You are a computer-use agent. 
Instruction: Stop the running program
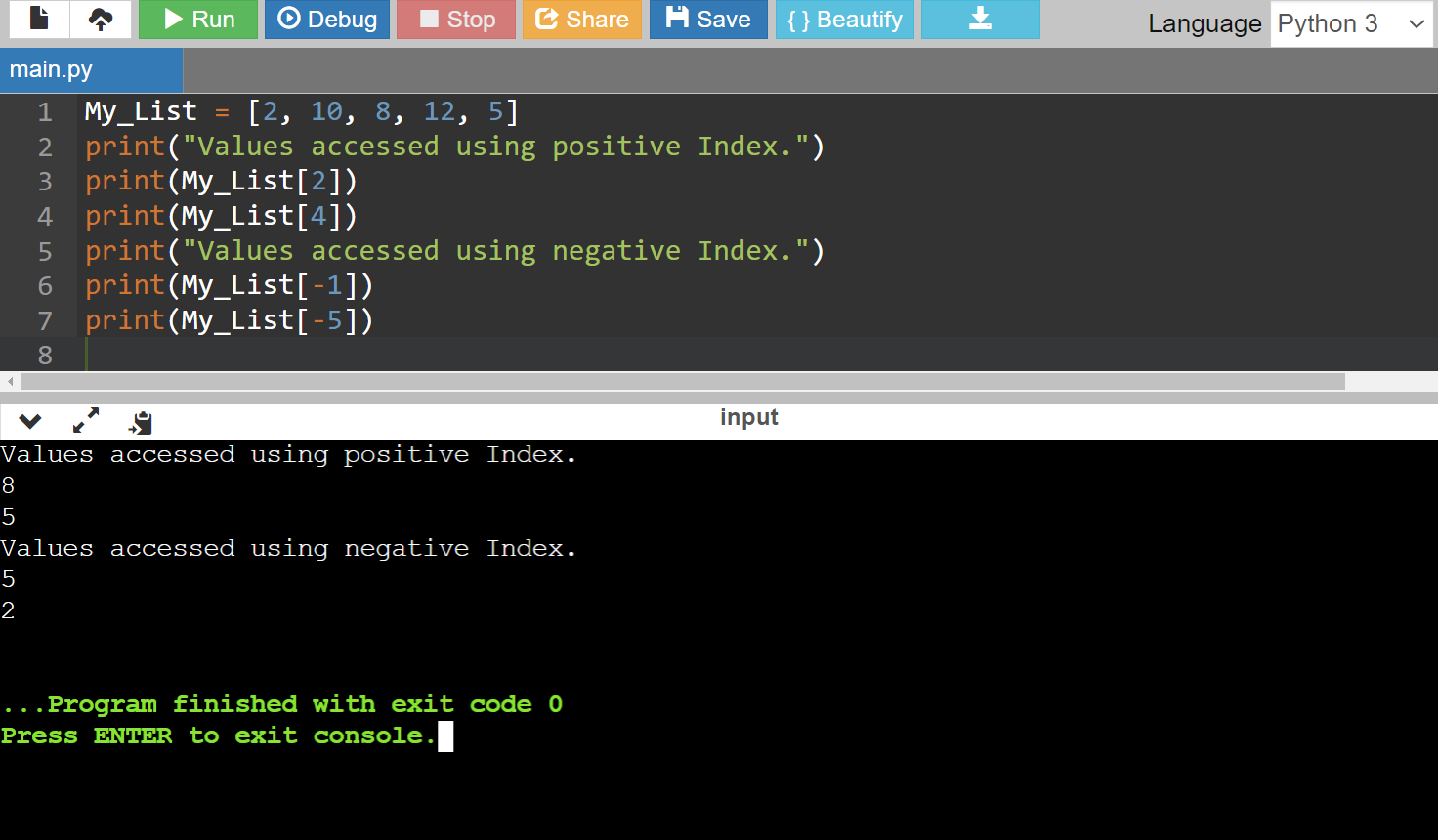point(456,20)
